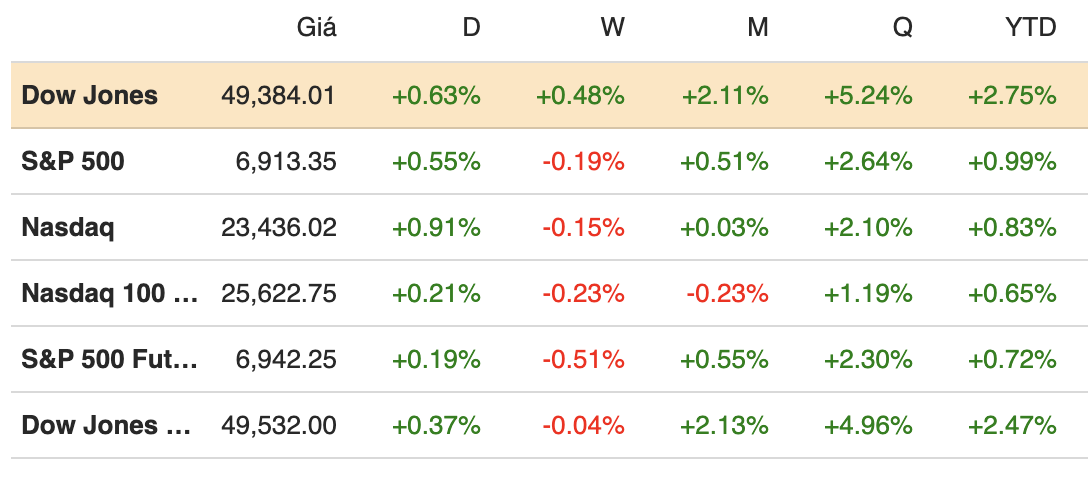Select the Nasdaq index name

pyautogui.click(x=68, y=227)
